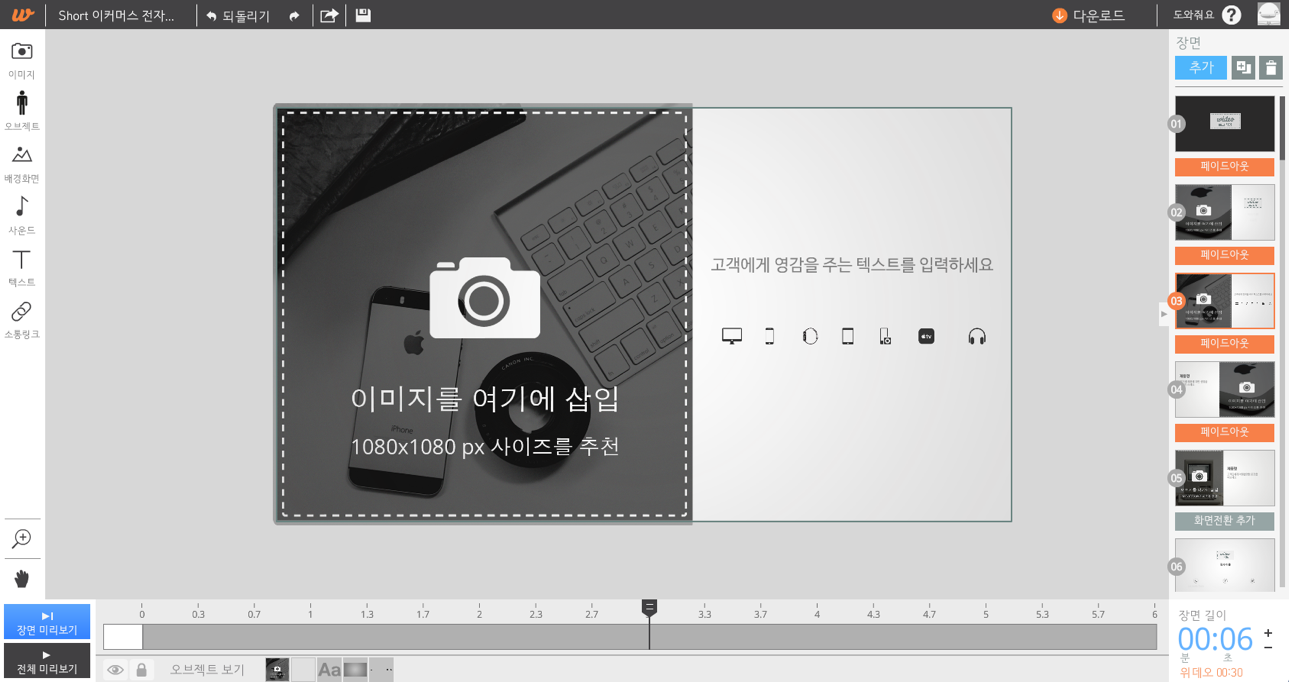Collapse the scene panel with side arrow
The width and height of the screenshot is (1289, 682).
pos(1163,314)
